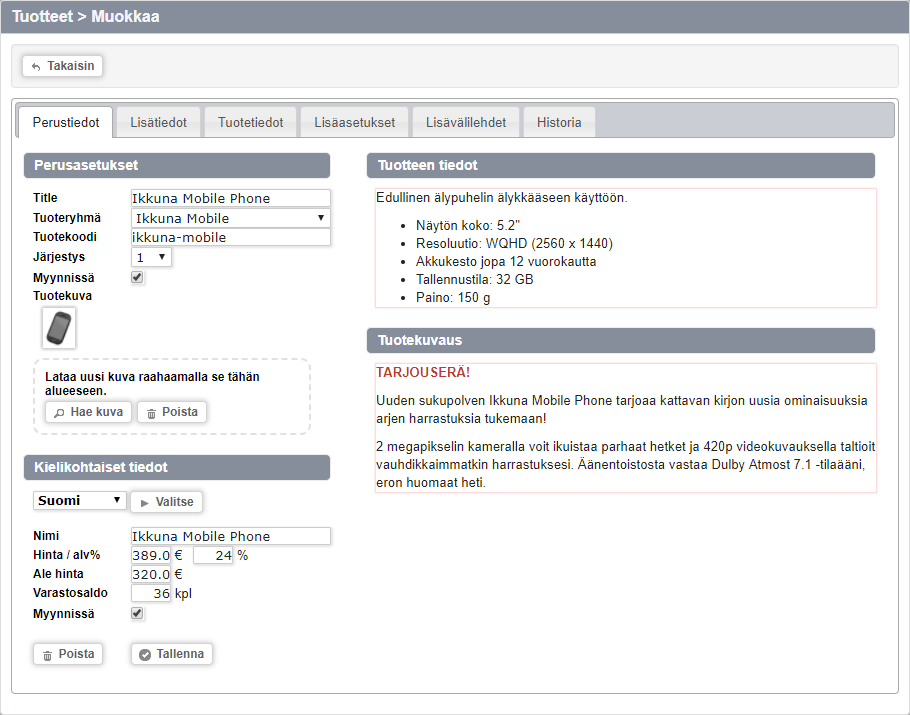Toggle the Myynnissä checkbox under Kielikohtaiset tiedot
The height and width of the screenshot is (715, 910).
click(138, 613)
